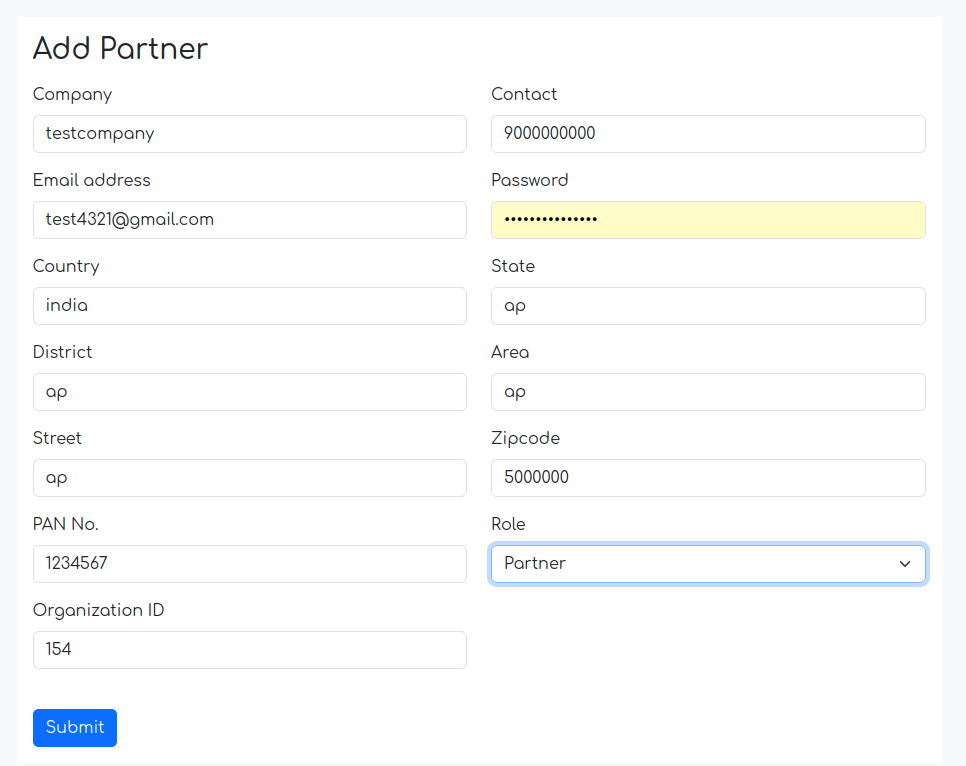Open the Role dropdown showing Partner
The image size is (966, 766).
(x=708, y=564)
